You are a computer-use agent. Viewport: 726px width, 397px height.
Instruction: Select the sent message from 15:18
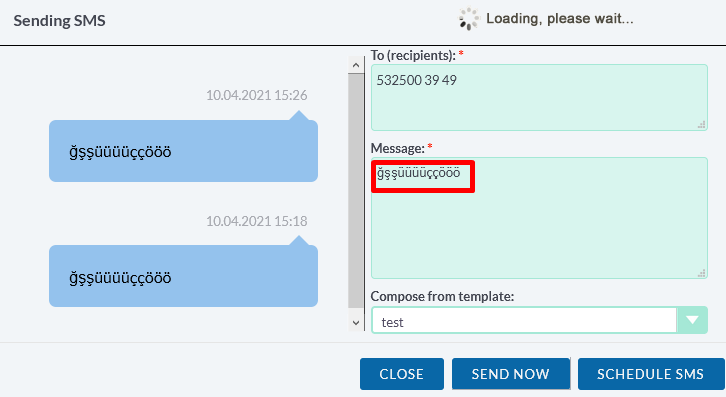point(183,276)
